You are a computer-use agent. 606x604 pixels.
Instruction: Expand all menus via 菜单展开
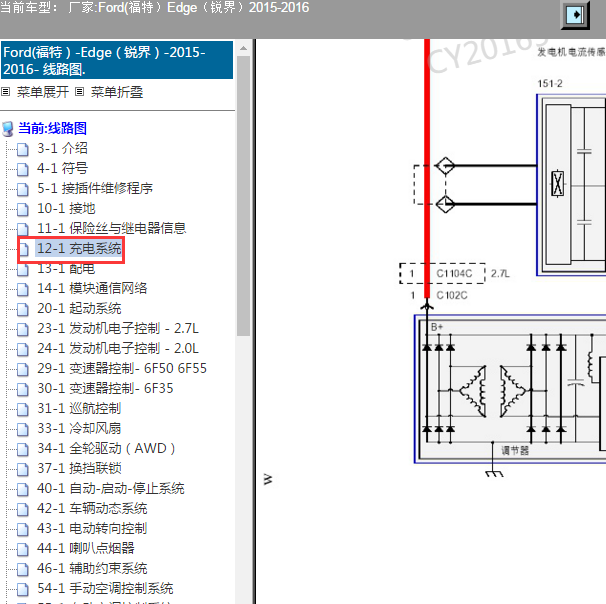(43, 92)
